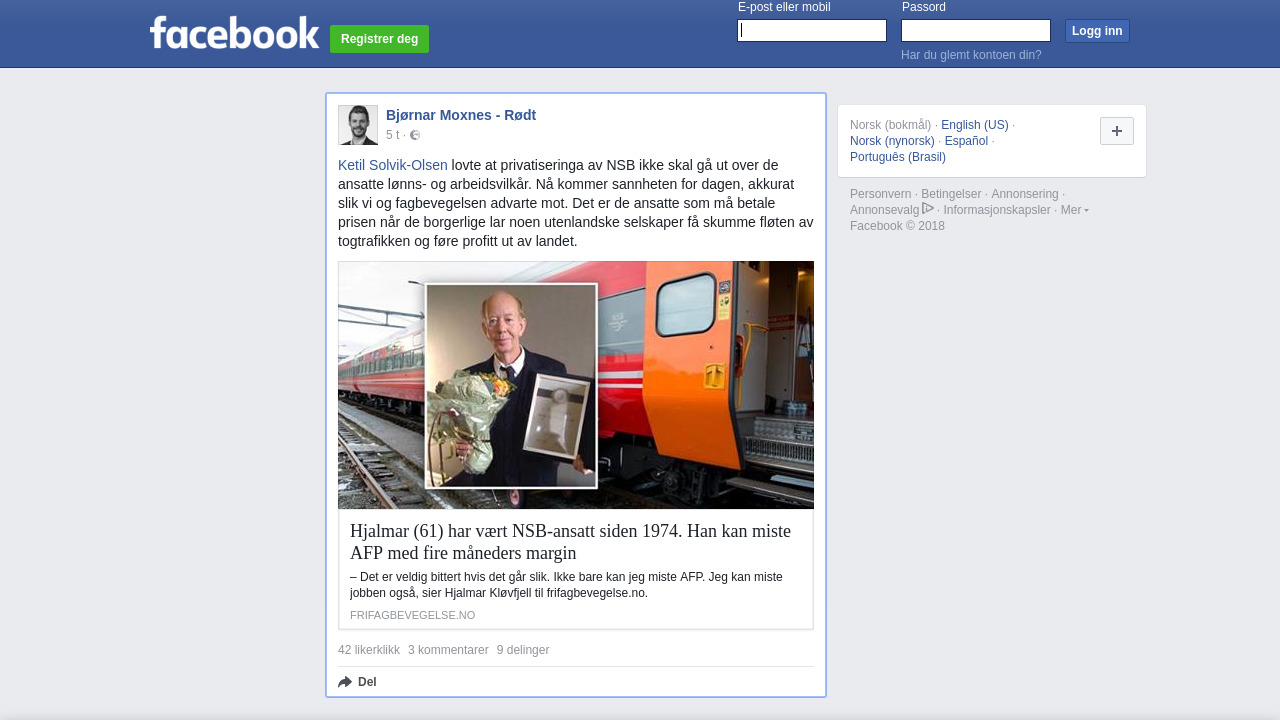View the 42 likerklikk list
The width and height of the screenshot is (1280, 720).
369,650
